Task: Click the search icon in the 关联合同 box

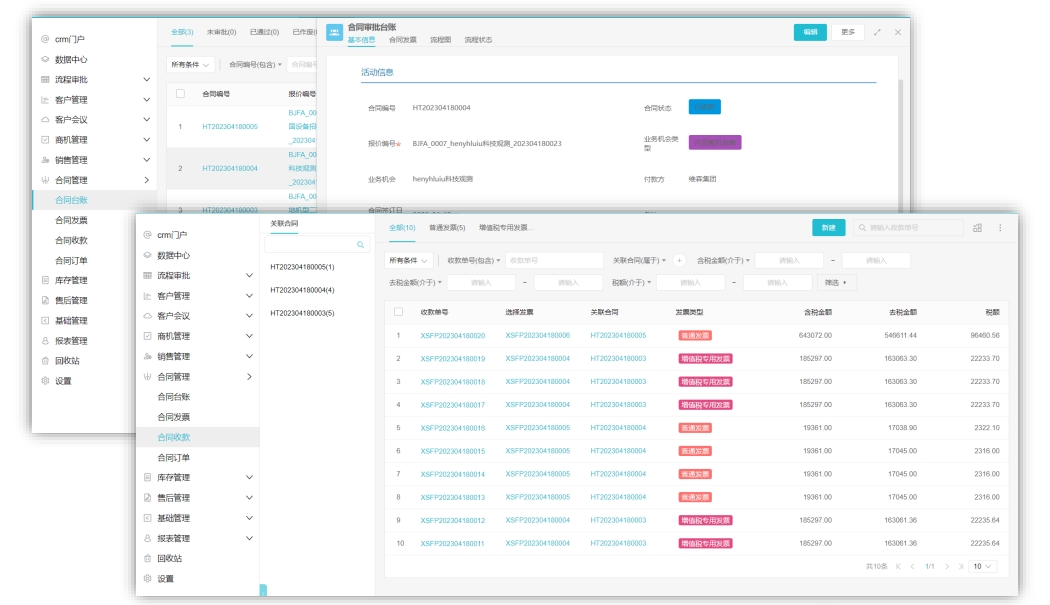Action: click(360, 245)
